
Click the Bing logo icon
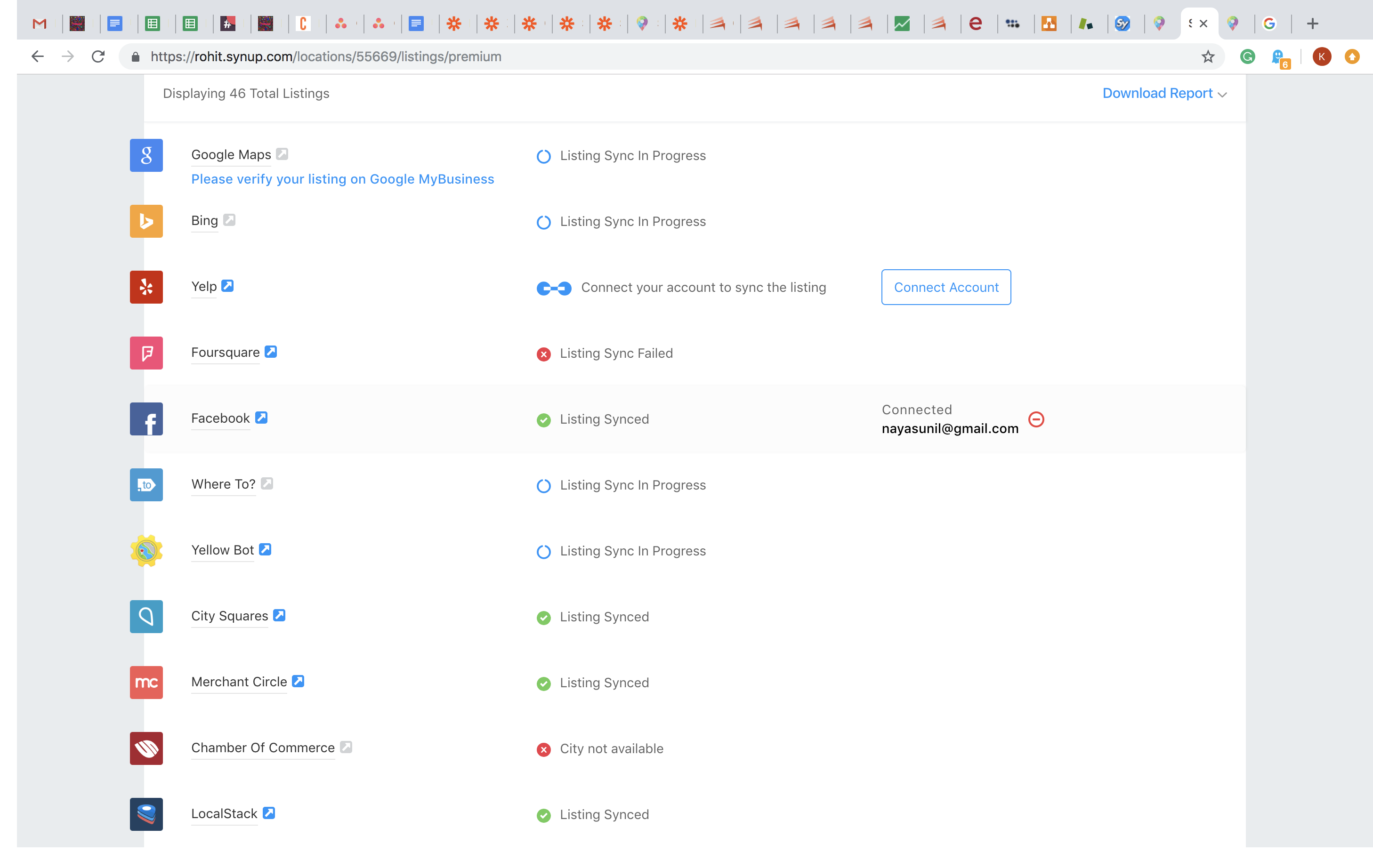pos(146,221)
